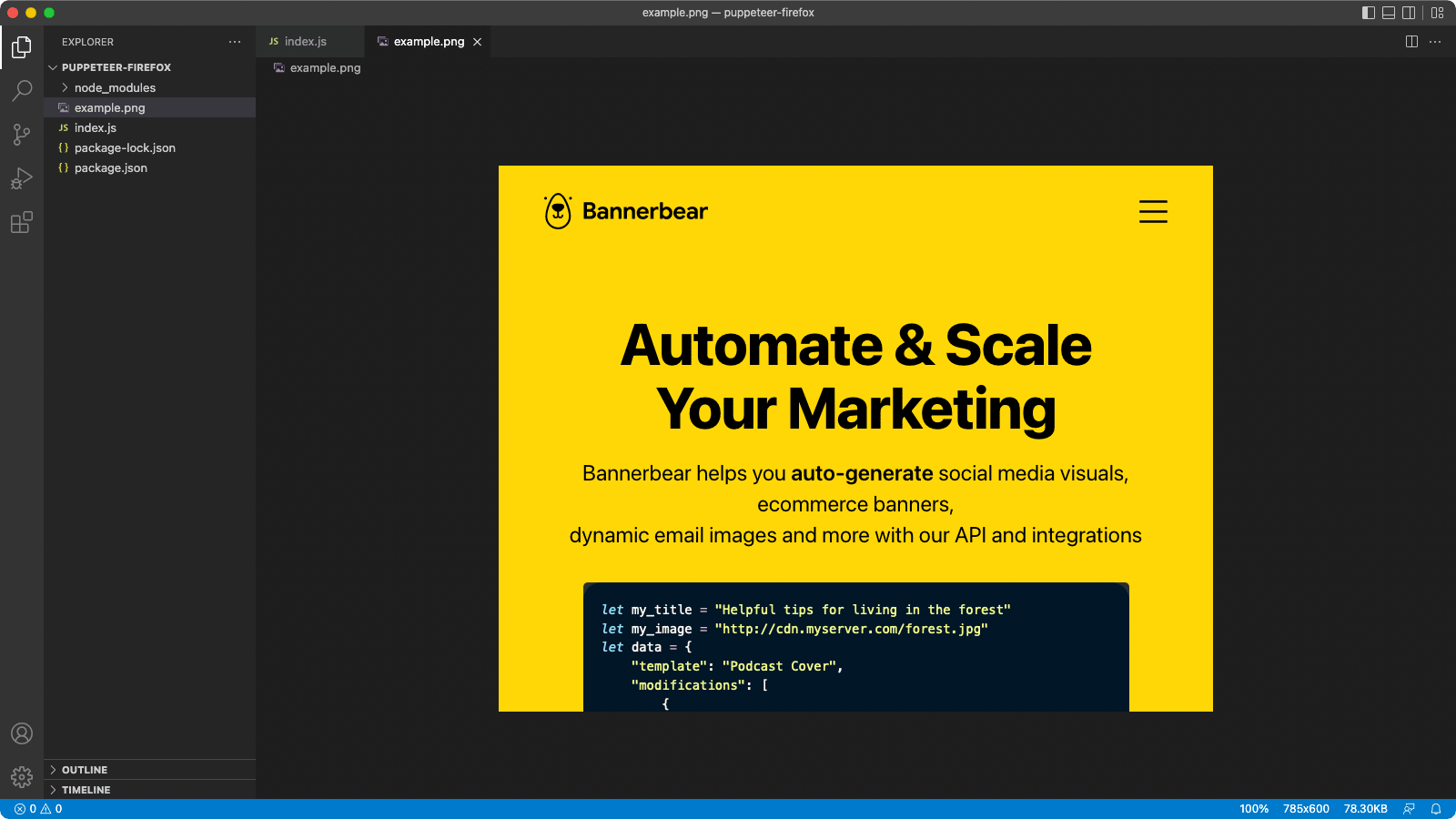Viewport: 1456px width, 819px height.
Task: Click the example.png breadcrumb
Action: coord(318,68)
